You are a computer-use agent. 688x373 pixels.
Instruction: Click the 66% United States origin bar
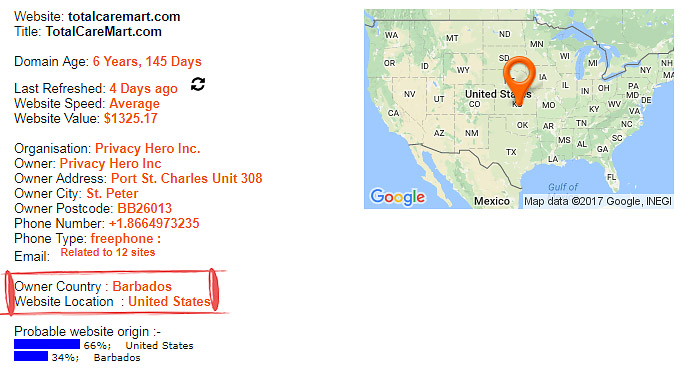click(47, 344)
